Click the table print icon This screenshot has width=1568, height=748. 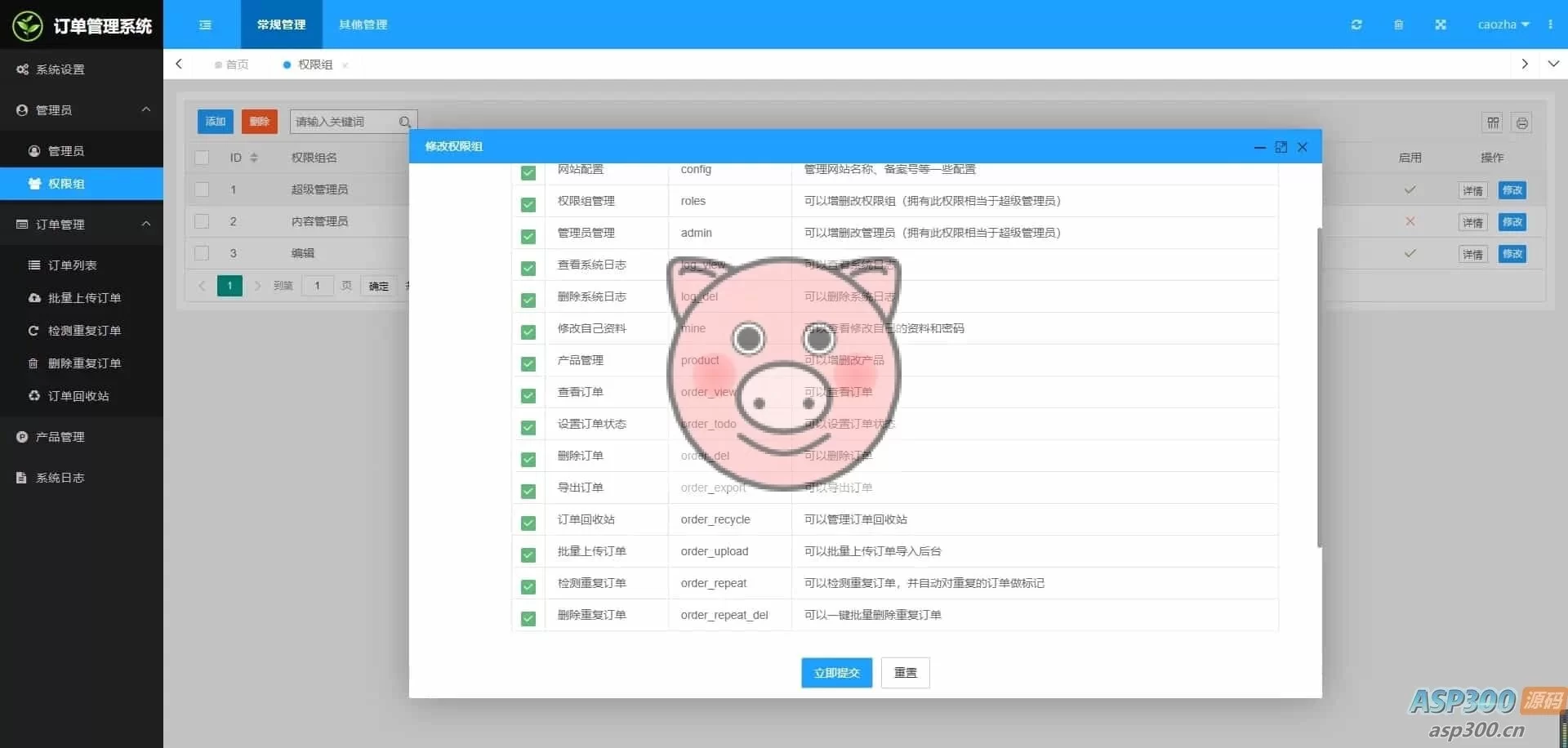pos(1521,122)
